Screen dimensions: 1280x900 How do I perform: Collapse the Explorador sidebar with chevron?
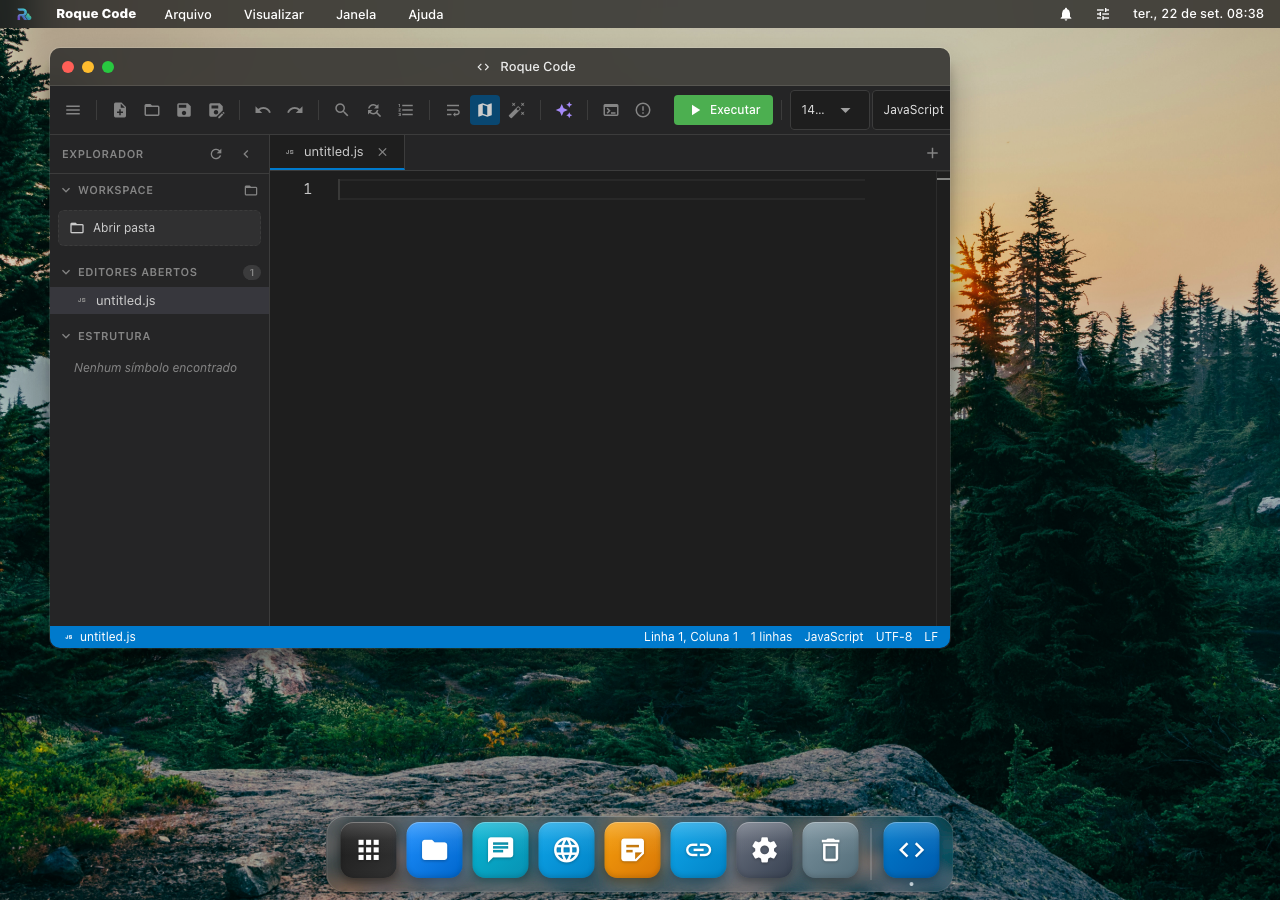[246, 154]
